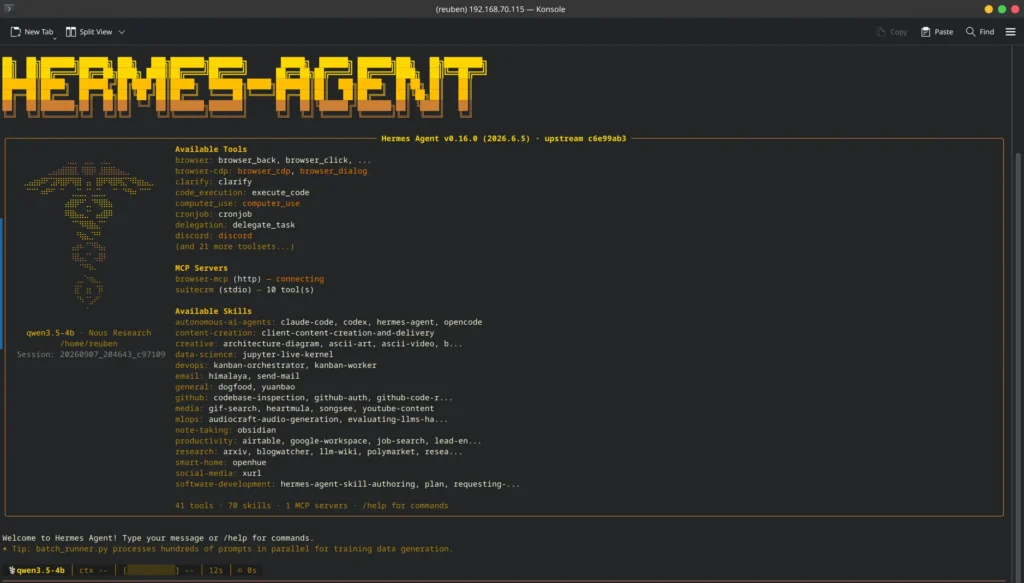The width and height of the screenshot is (1024, 583).
Task: Click 'client-content-creation-and-delivery' skill text
Action: click(347, 332)
